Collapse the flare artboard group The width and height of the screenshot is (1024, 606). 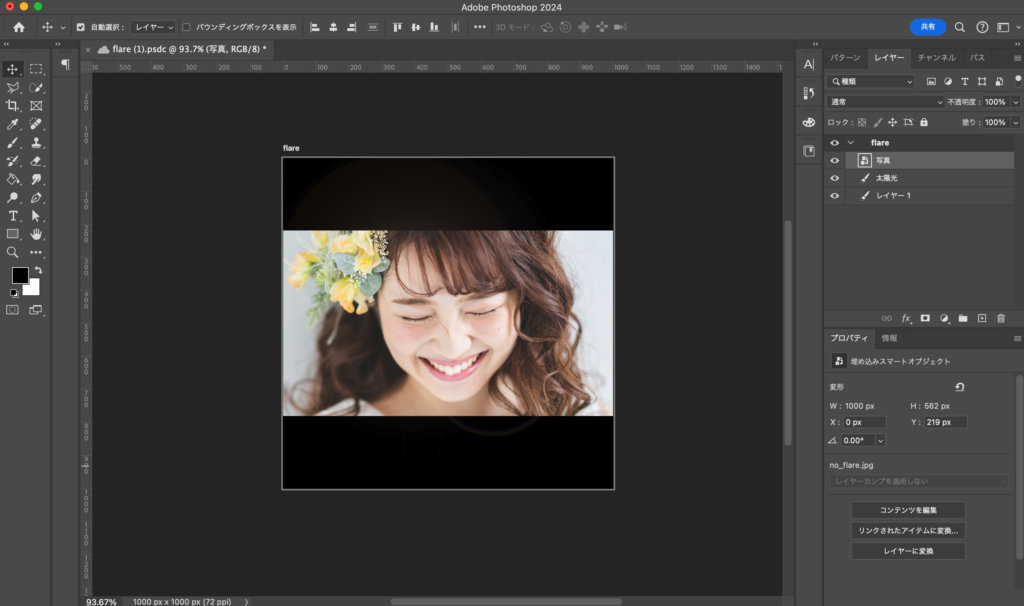[851, 143]
